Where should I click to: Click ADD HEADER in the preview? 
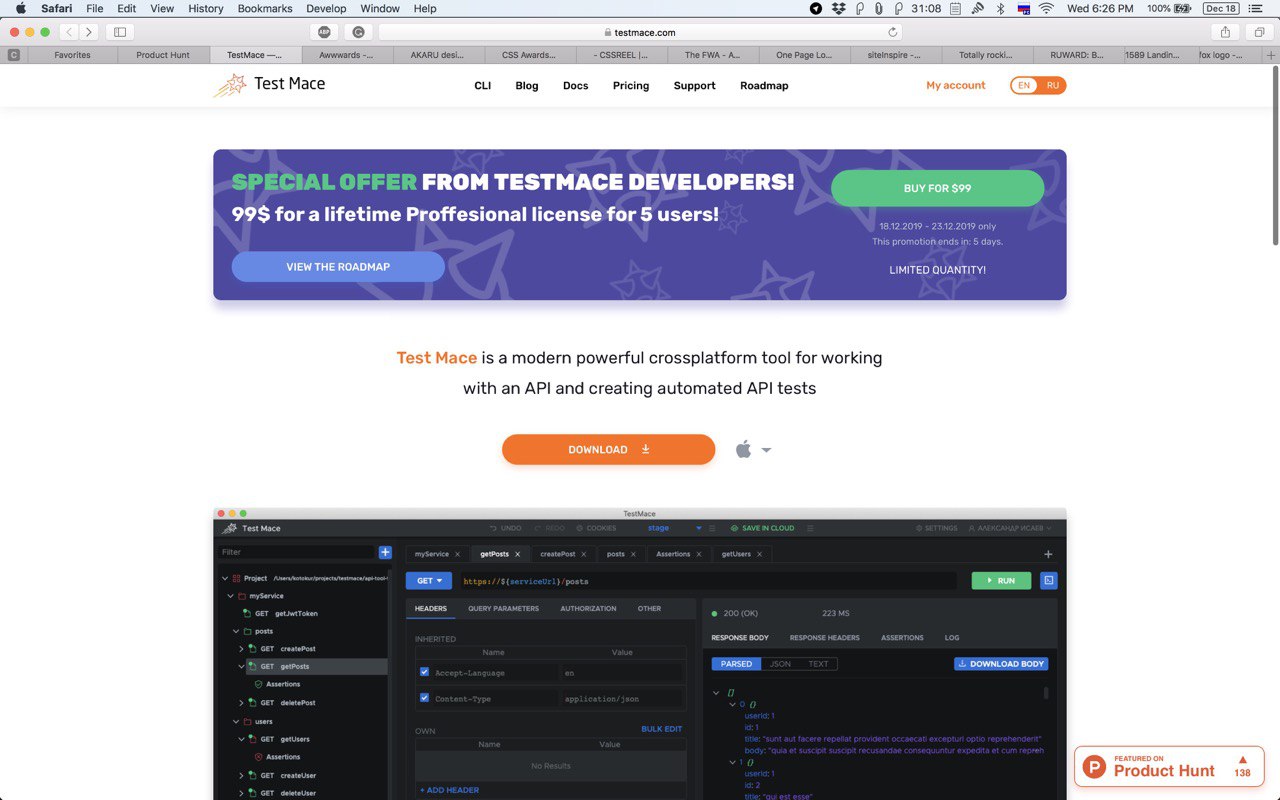pyautogui.click(x=449, y=790)
